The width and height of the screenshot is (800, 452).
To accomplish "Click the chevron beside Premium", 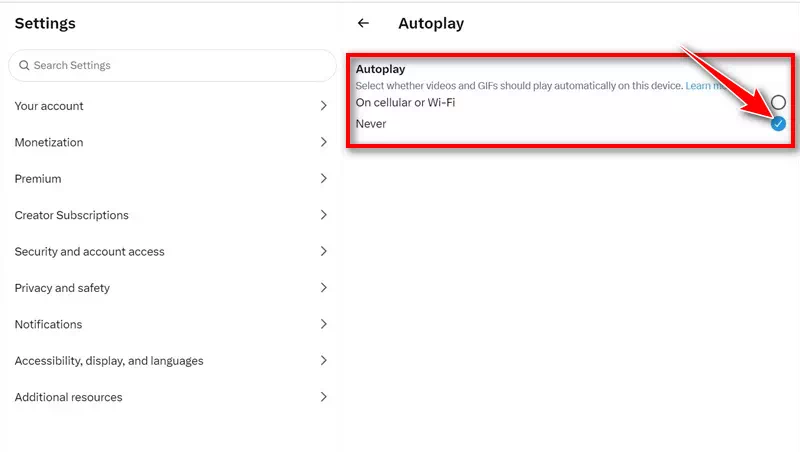I will point(323,179).
